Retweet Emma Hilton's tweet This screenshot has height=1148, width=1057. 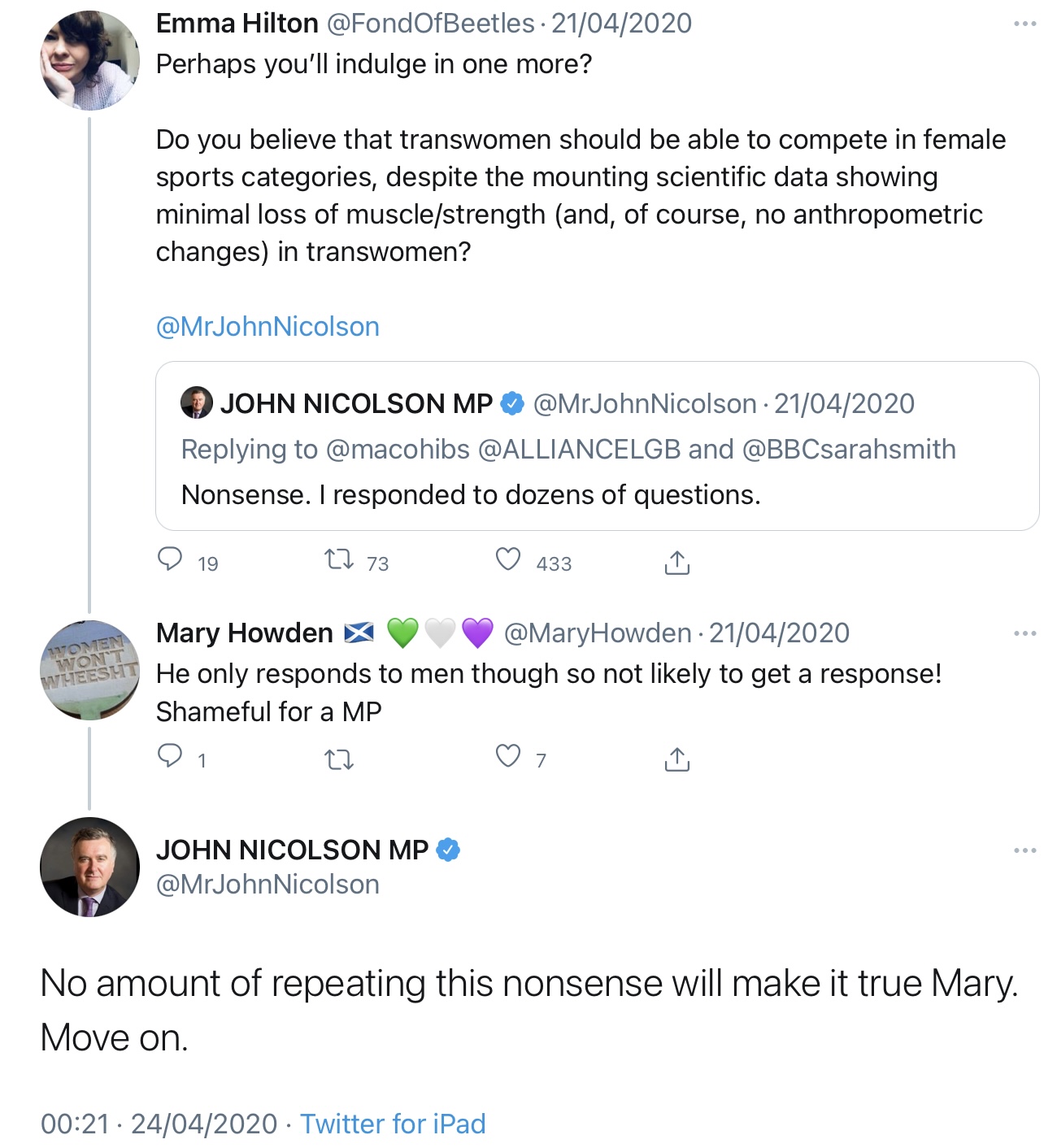[x=338, y=560]
